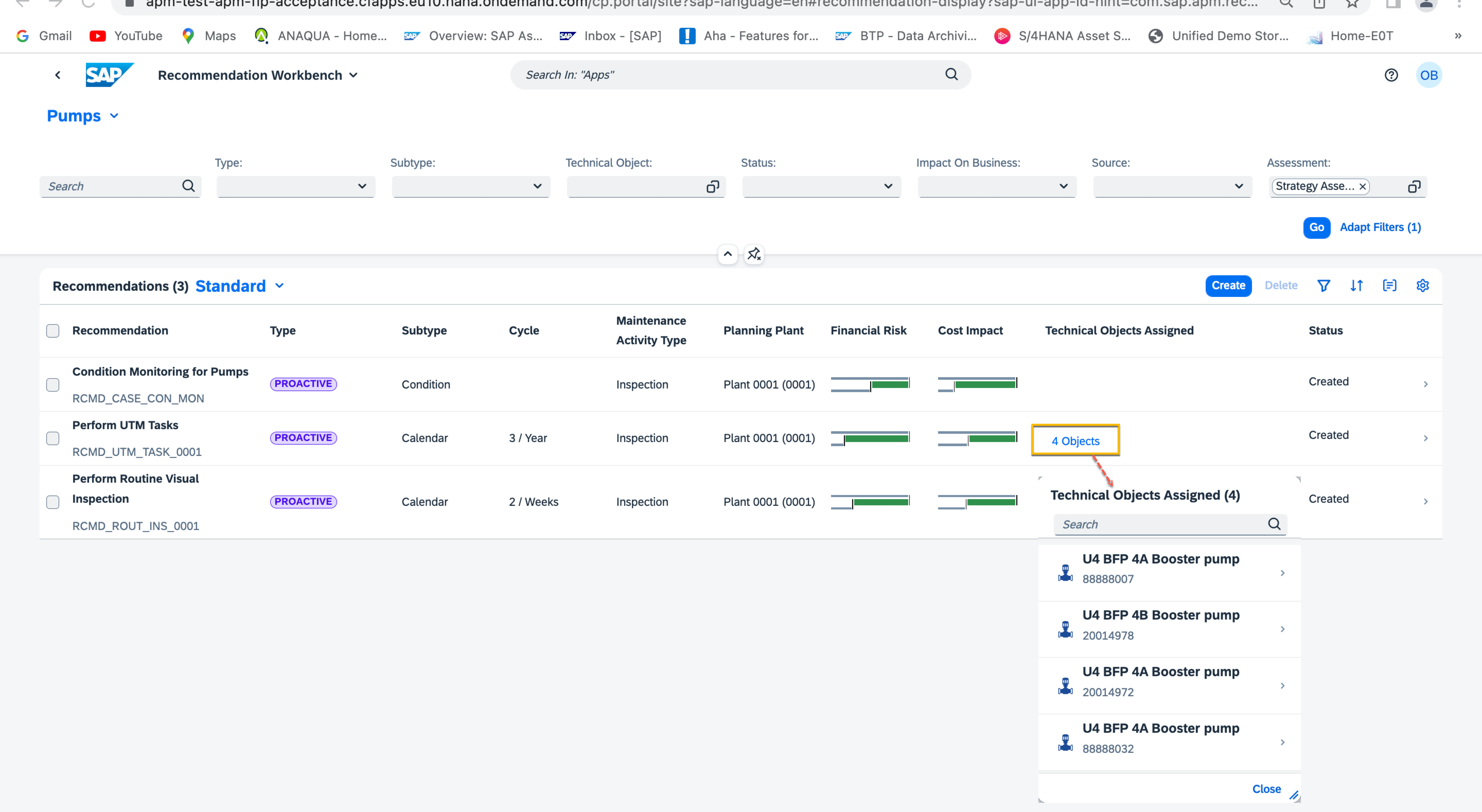This screenshot has width=1482, height=812.
Task: Click the table filter funnel icon
Action: click(1323, 285)
